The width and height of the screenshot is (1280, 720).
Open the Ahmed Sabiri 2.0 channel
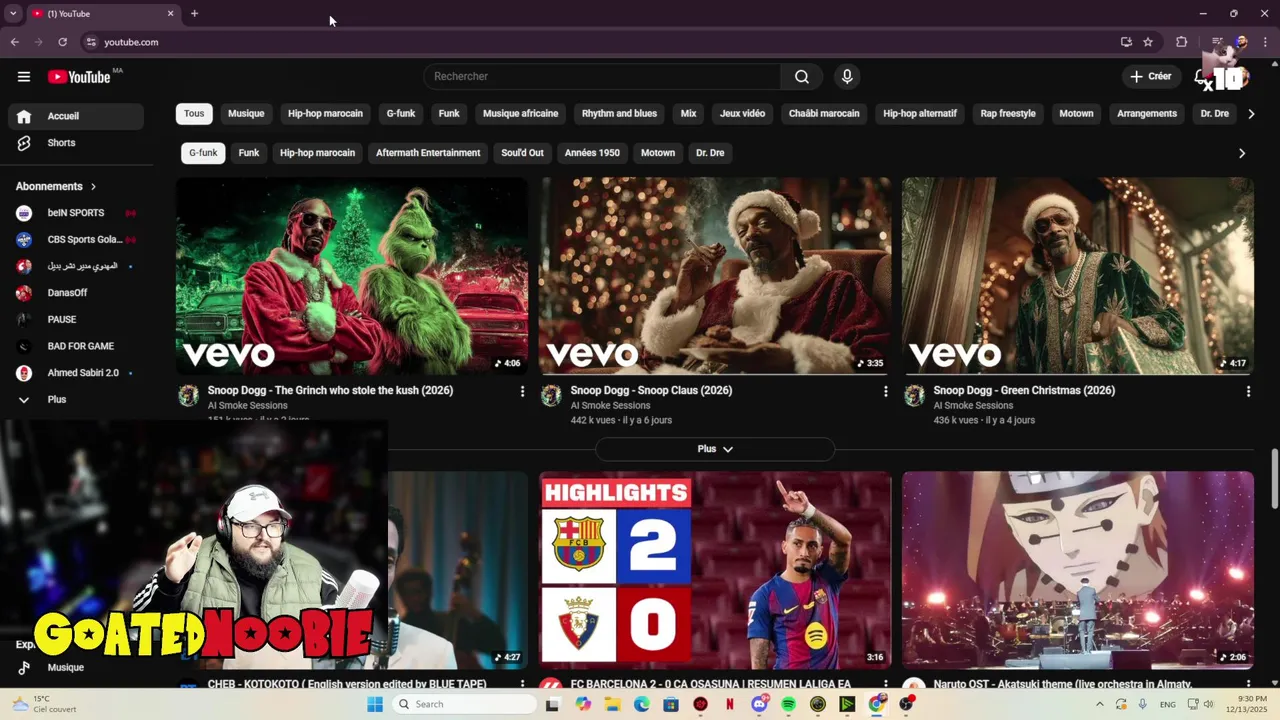[x=76, y=373]
